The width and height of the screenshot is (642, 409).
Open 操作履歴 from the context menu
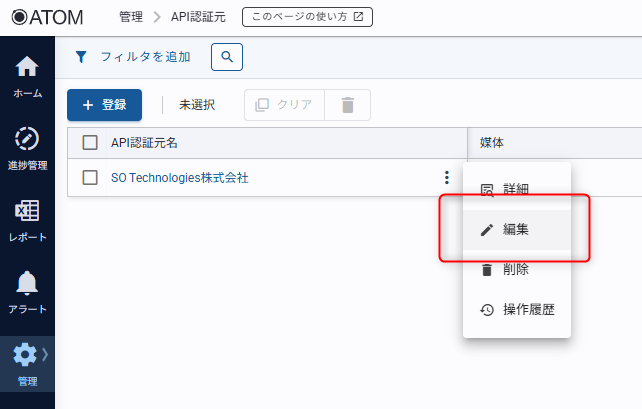pyautogui.click(x=517, y=310)
